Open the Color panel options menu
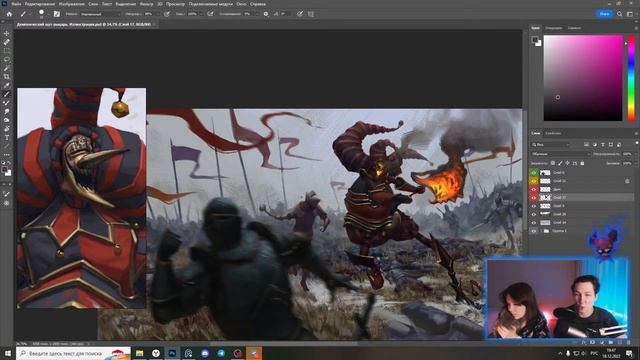The width and height of the screenshot is (640, 360). (636, 28)
